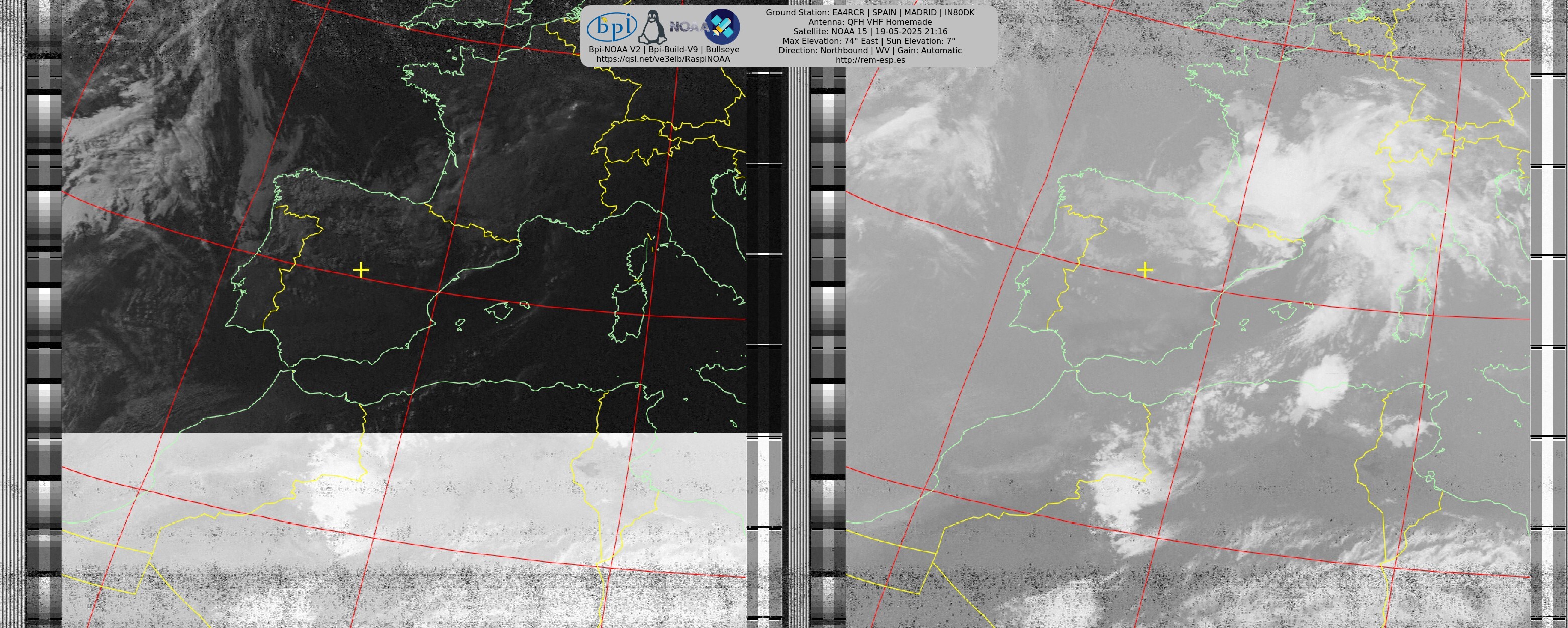Open the http://rem-esp.es link

(870, 60)
